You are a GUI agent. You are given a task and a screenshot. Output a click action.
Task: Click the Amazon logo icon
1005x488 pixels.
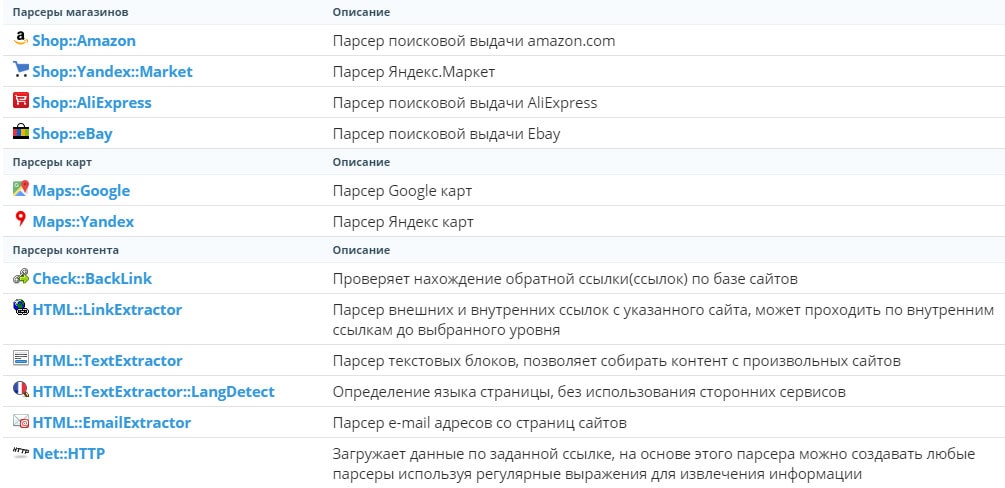click(x=21, y=38)
